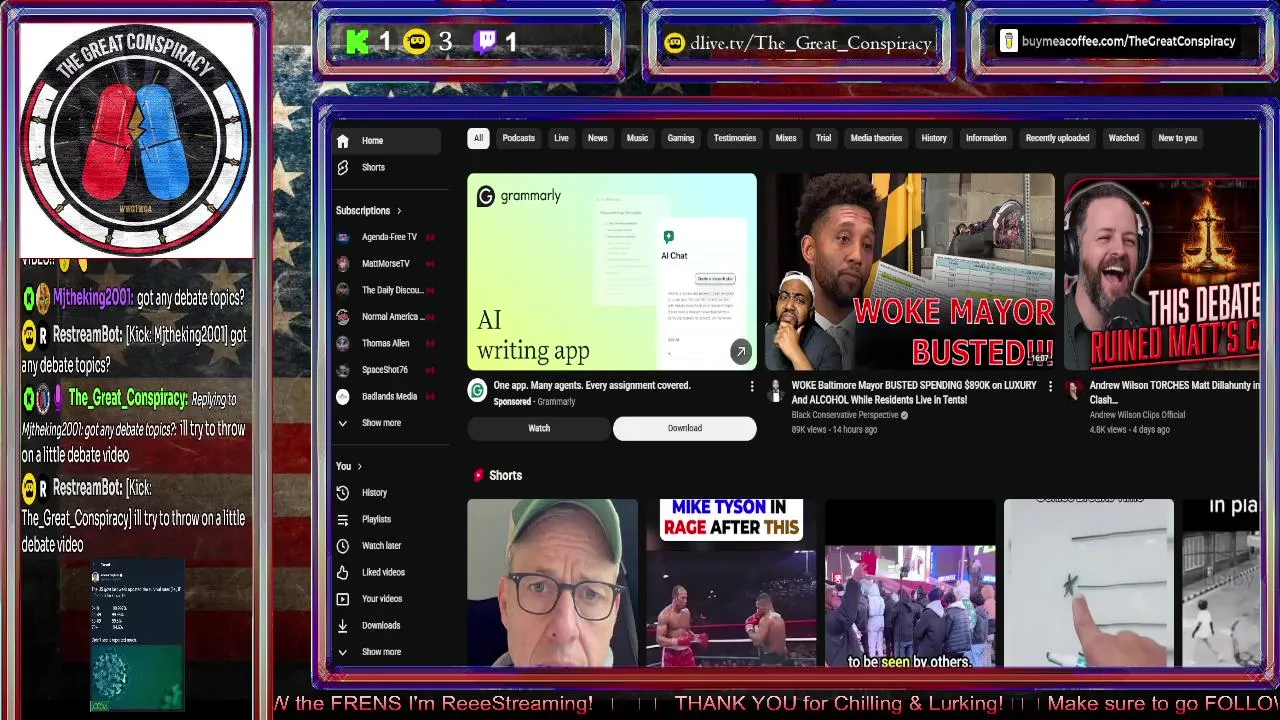Select the Information filter chip
Viewport: 1280px width, 720px height.
986,138
